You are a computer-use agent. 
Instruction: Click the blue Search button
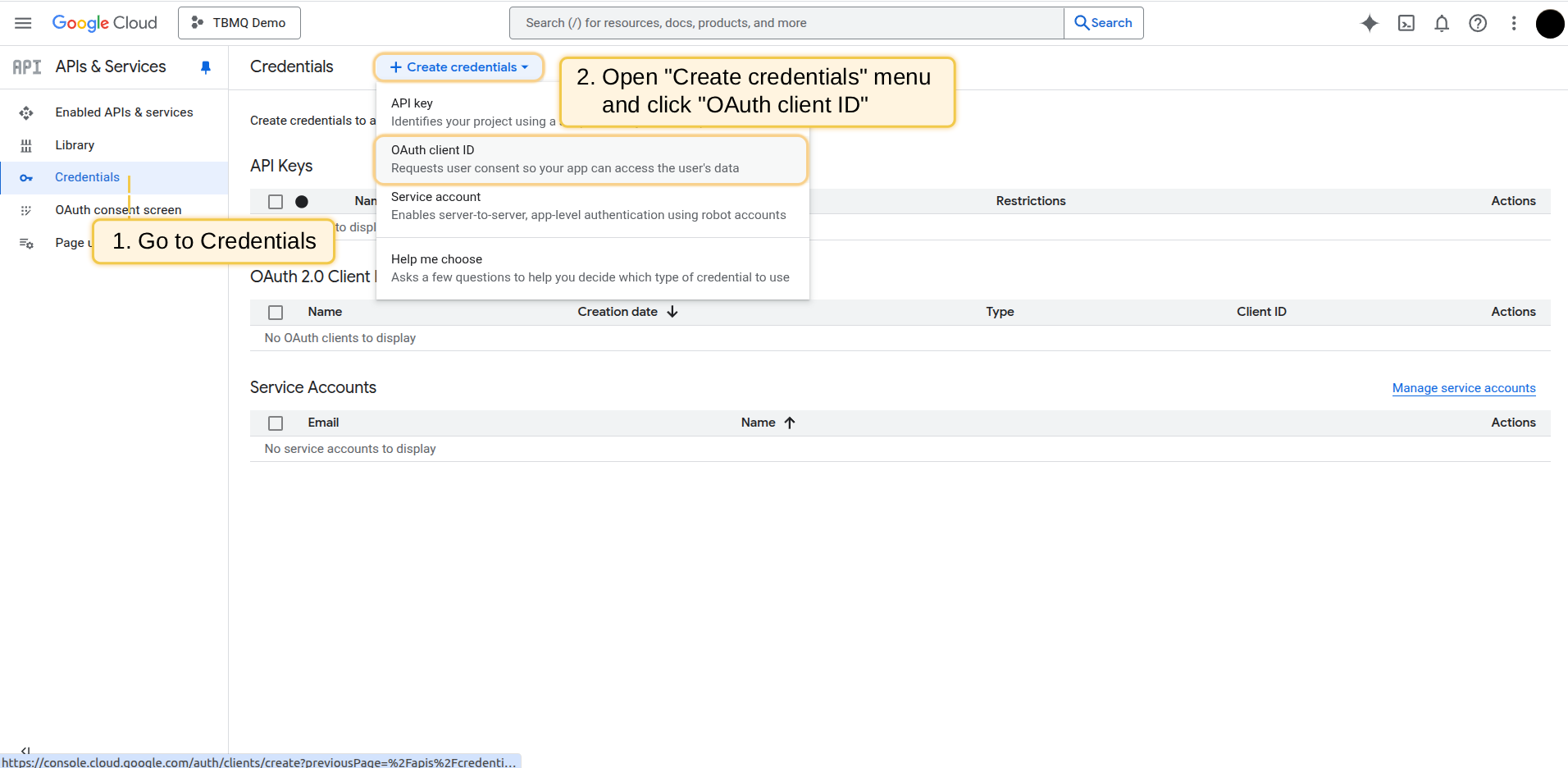pos(1103,23)
